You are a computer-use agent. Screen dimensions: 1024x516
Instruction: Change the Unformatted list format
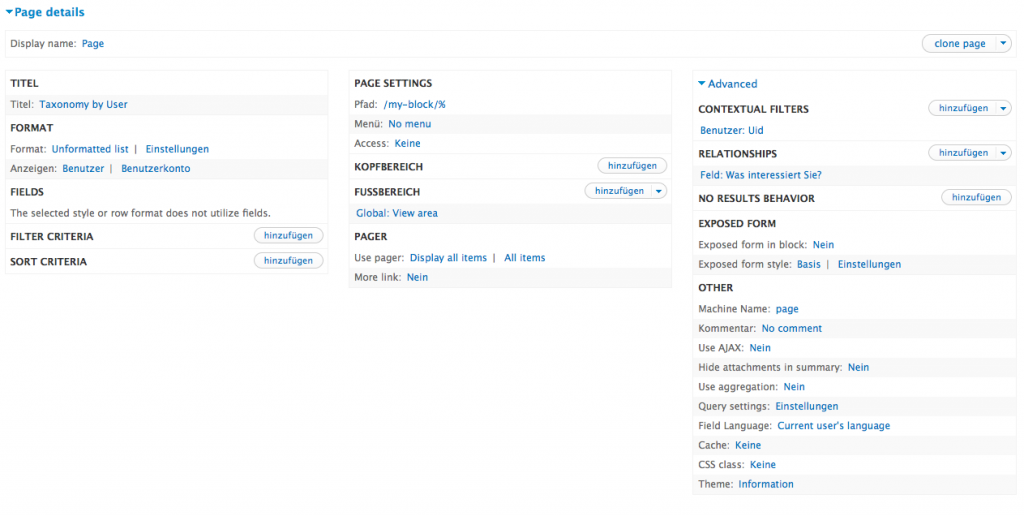point(90,149)
